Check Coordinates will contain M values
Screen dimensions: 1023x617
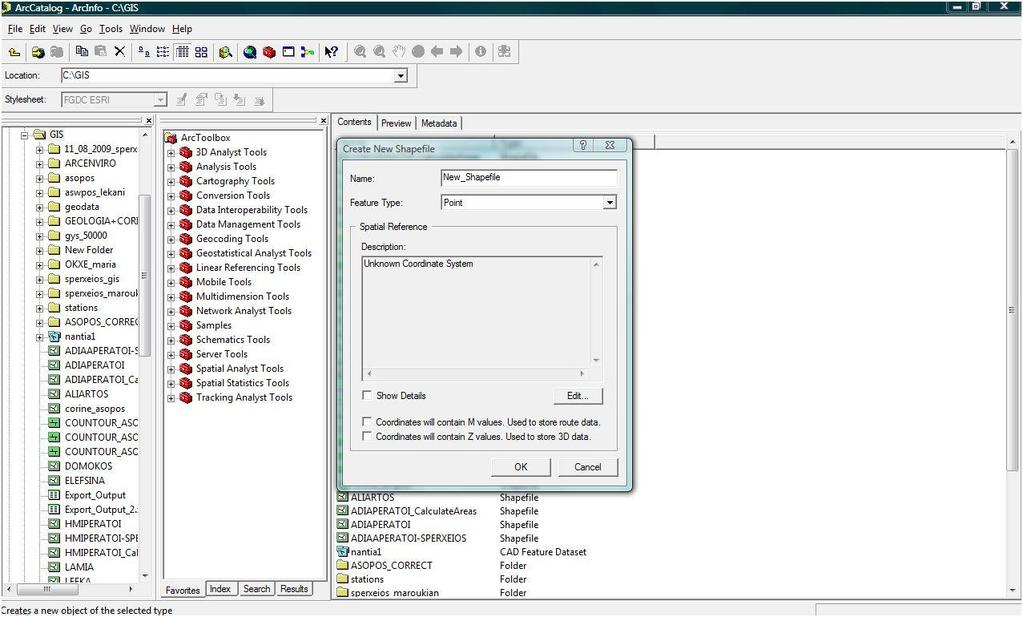click(367, 421)
